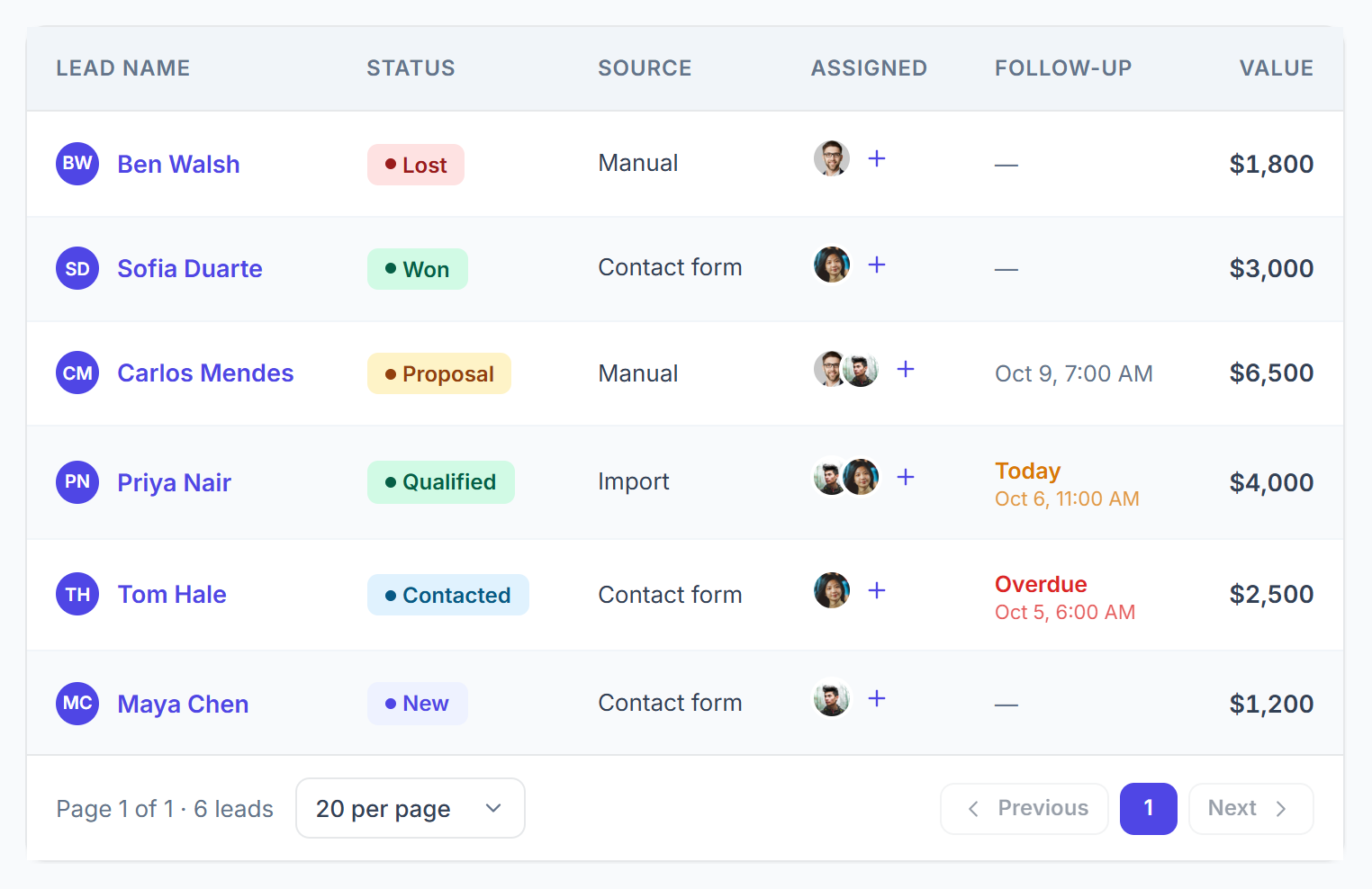Screen dimensions: 1372x889
Task: Click the PN initials avatar
Action: click(77, 482)
